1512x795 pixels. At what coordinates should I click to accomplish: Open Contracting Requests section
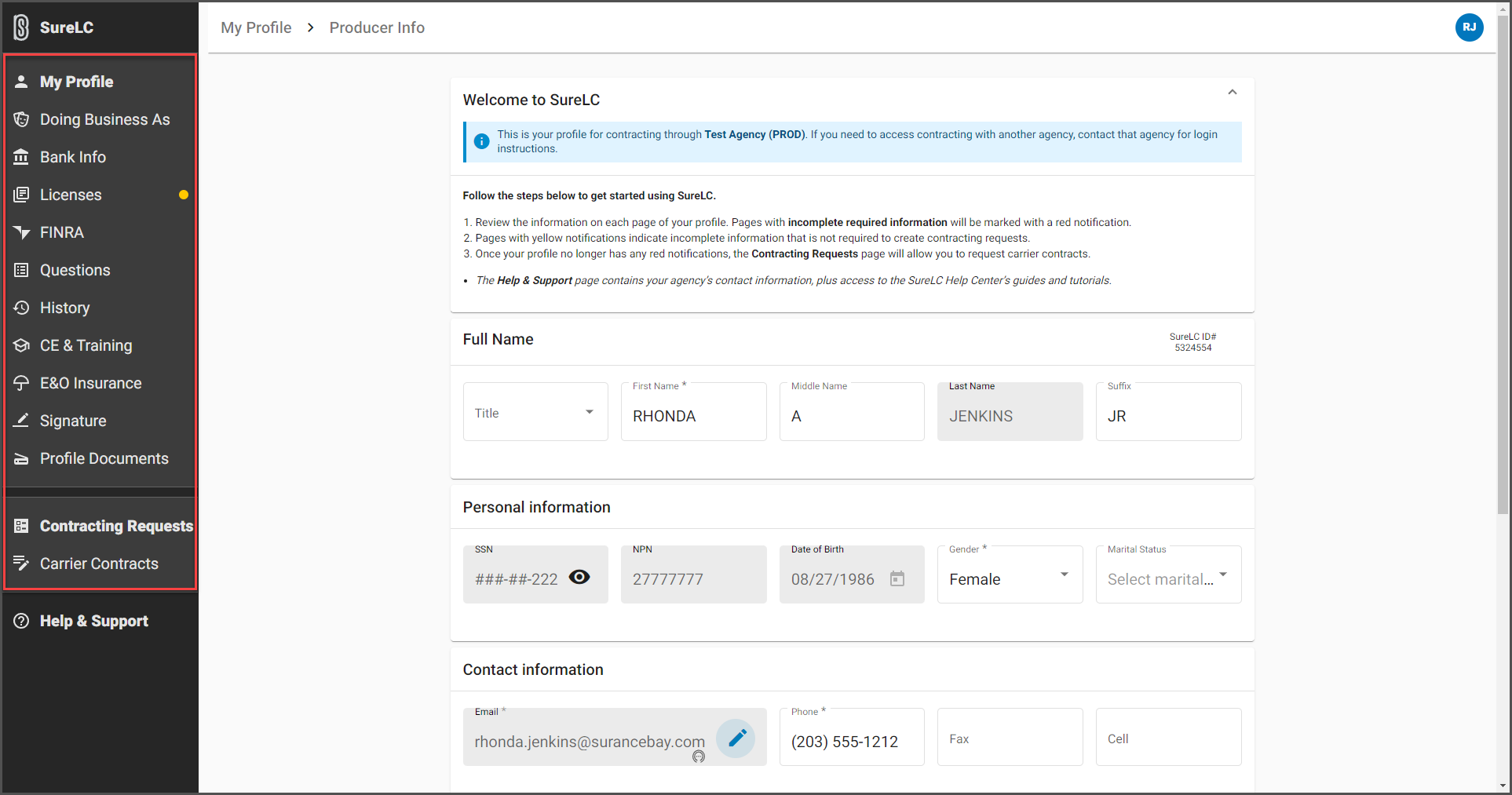[x=100, y=526]
